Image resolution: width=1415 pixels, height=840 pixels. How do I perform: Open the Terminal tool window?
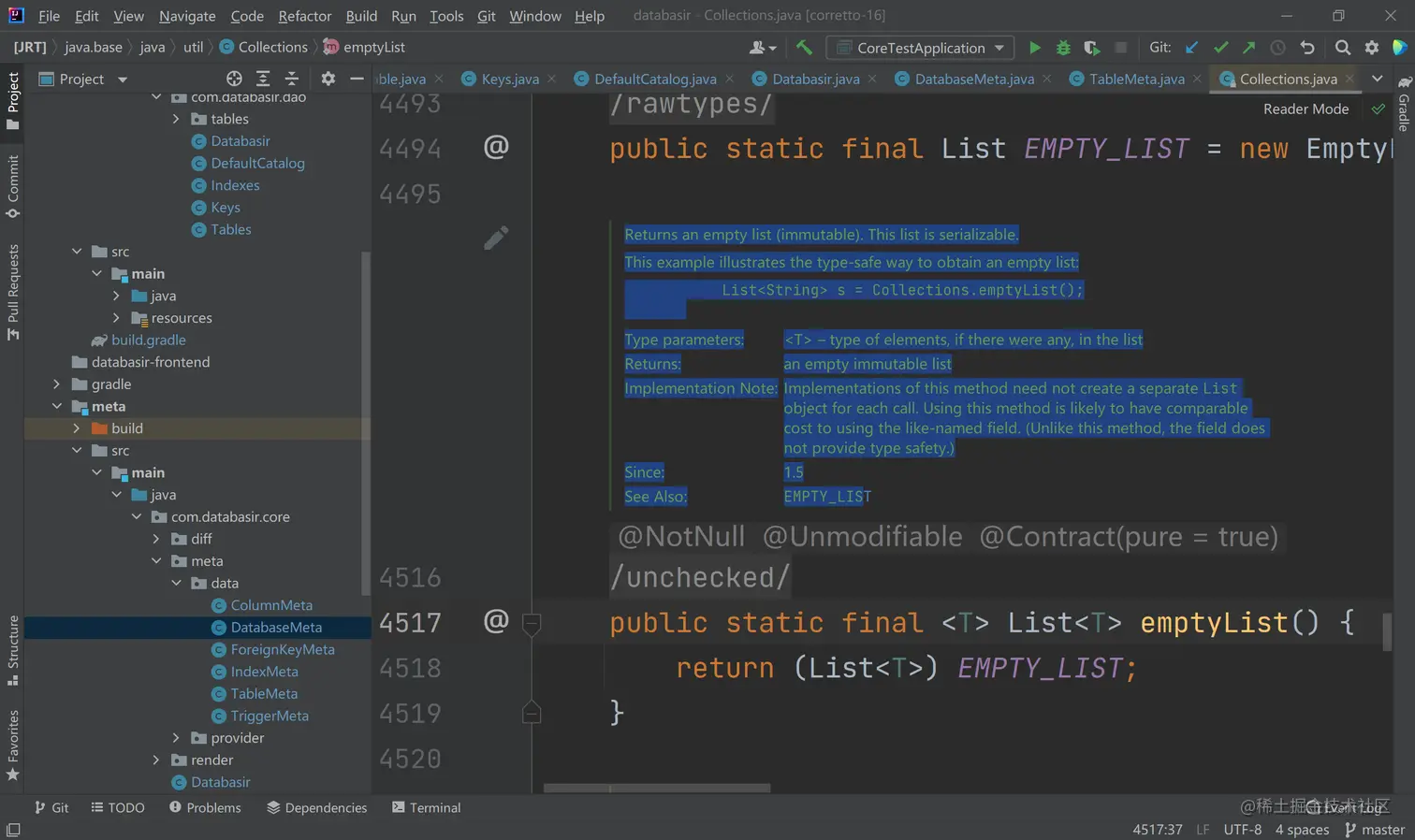tap(426, 807)
